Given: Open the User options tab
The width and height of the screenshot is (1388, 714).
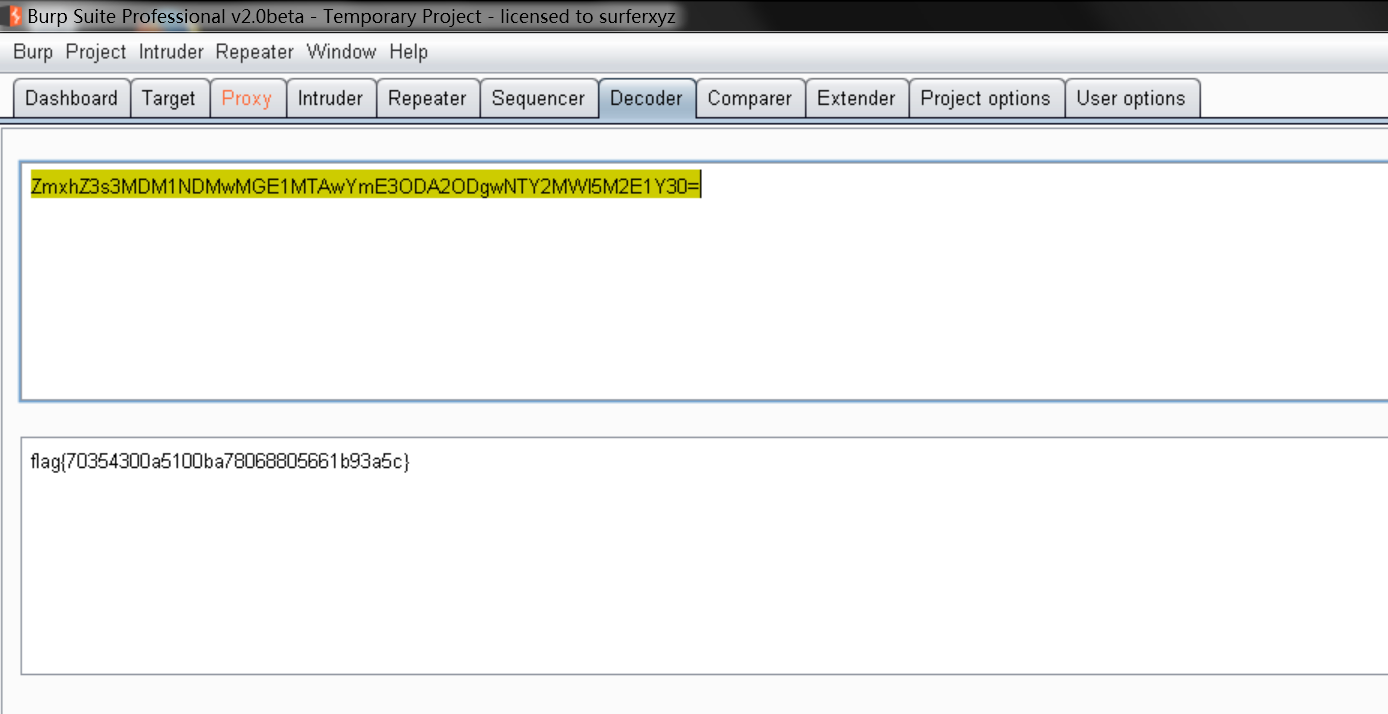Looking at the screenshot, I should 1132,98.
